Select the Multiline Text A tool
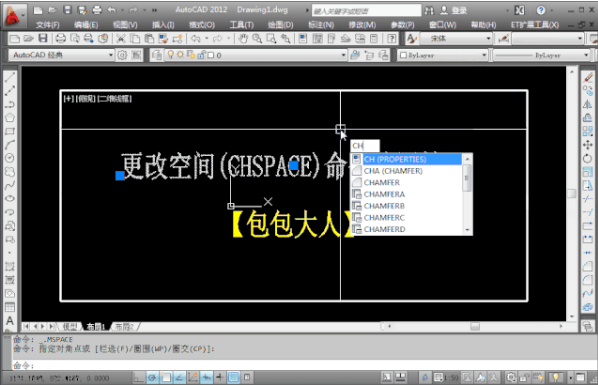598x385 pixels. coord(10,321)
